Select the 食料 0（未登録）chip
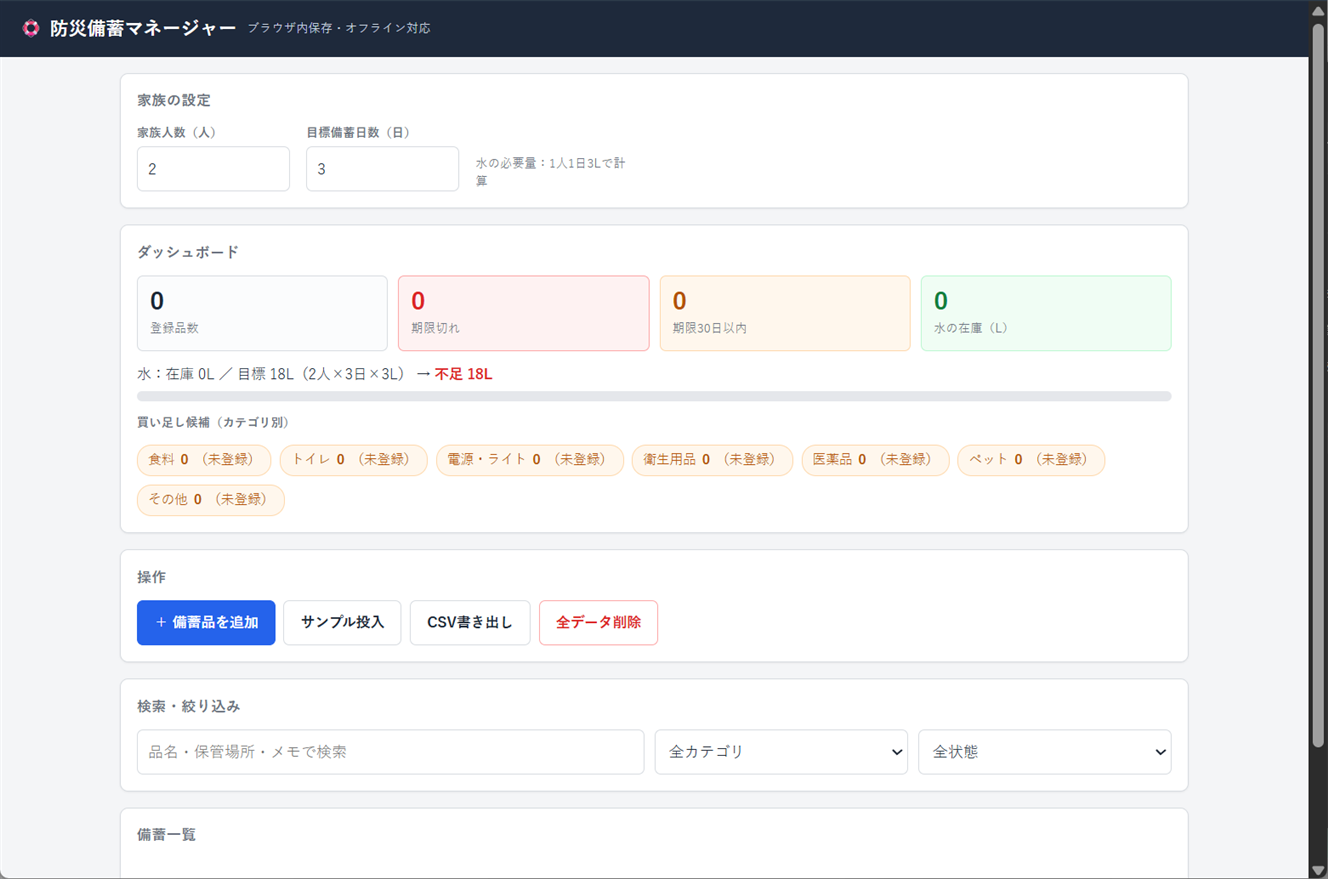1328x879 pixels. pos(204,460)
